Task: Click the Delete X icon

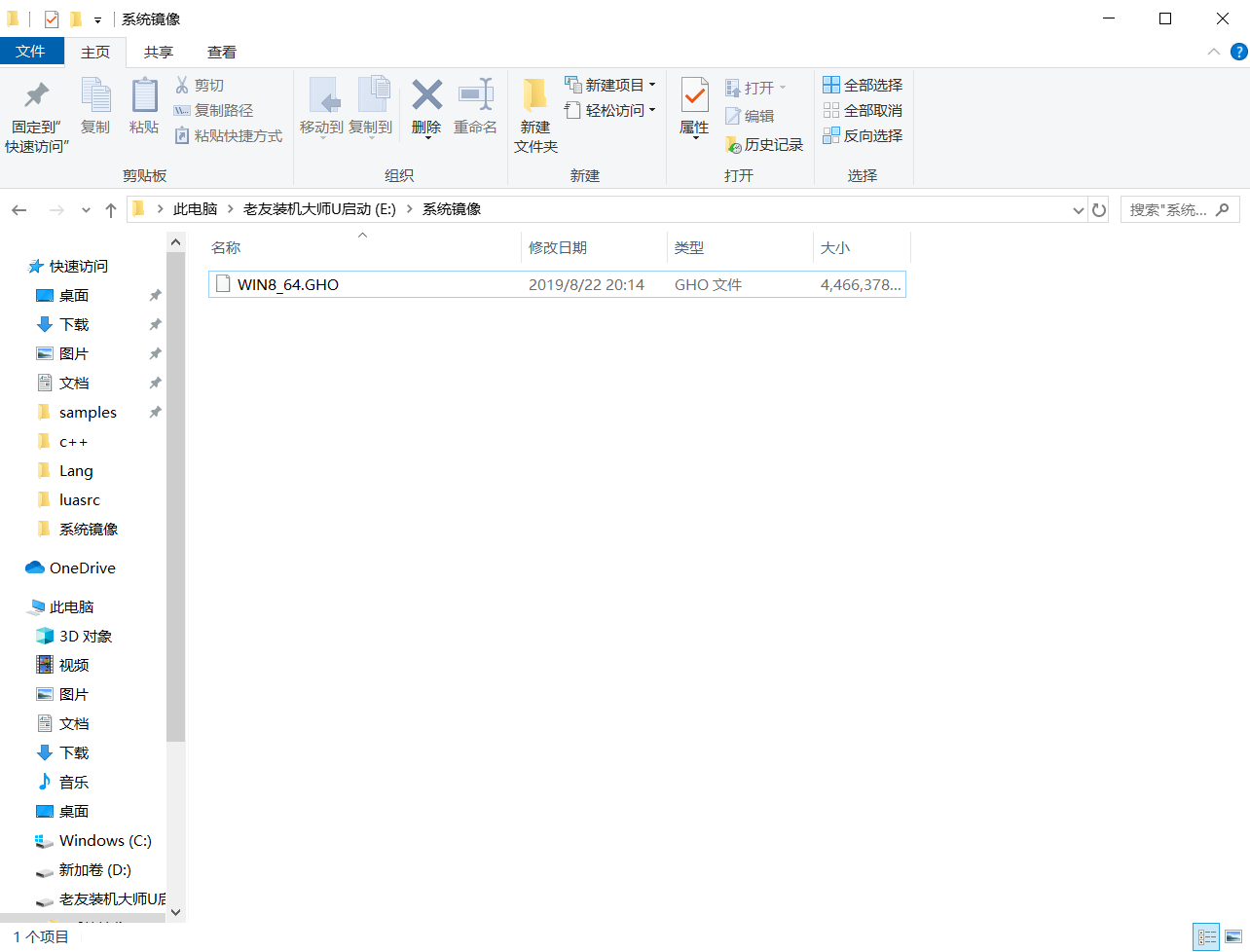Action: click(426, 95)
